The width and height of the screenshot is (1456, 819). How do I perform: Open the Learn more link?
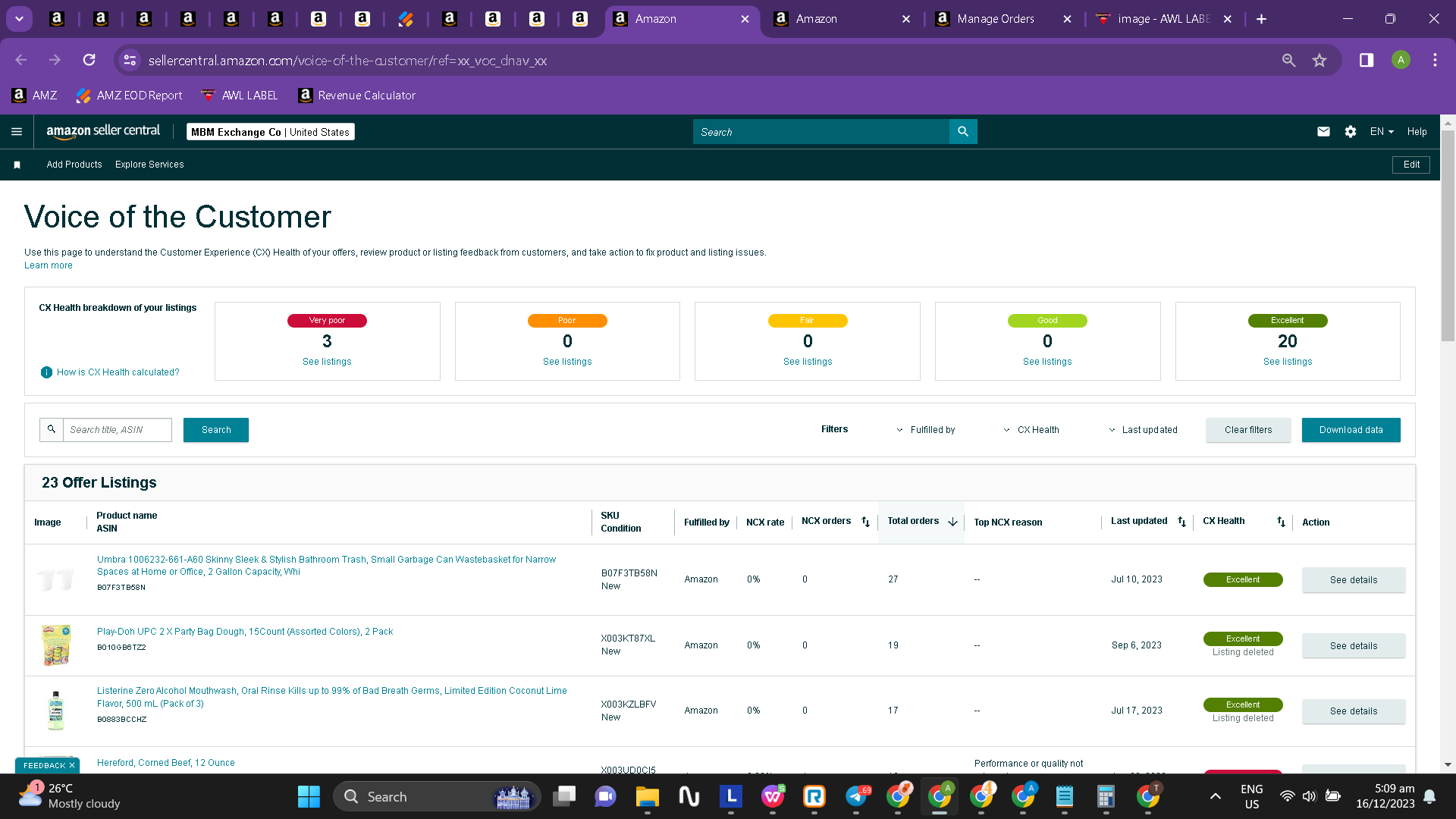click(x=49, y=265)
